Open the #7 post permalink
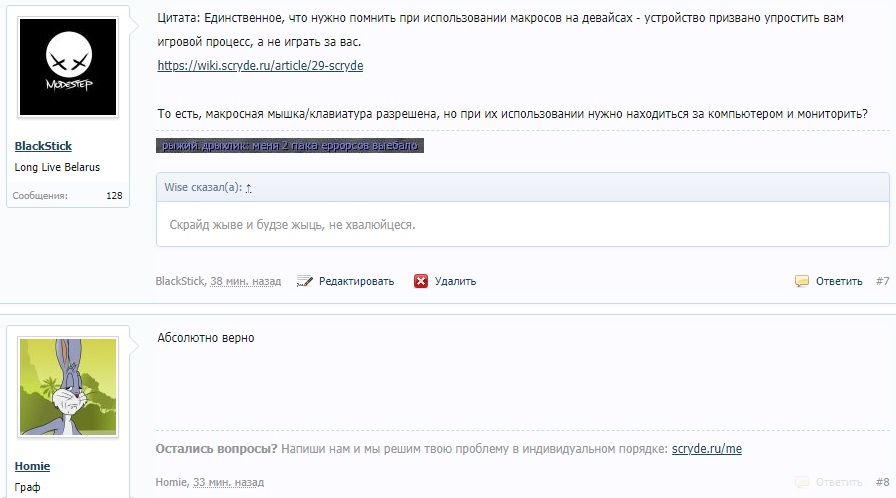 point(882,281)
